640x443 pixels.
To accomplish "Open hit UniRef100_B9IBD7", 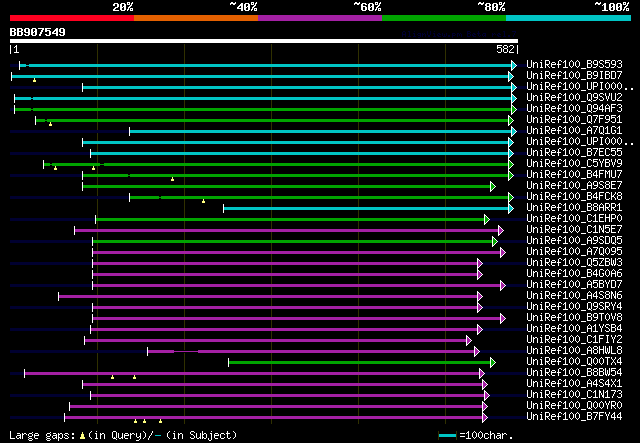I will 574,76.
